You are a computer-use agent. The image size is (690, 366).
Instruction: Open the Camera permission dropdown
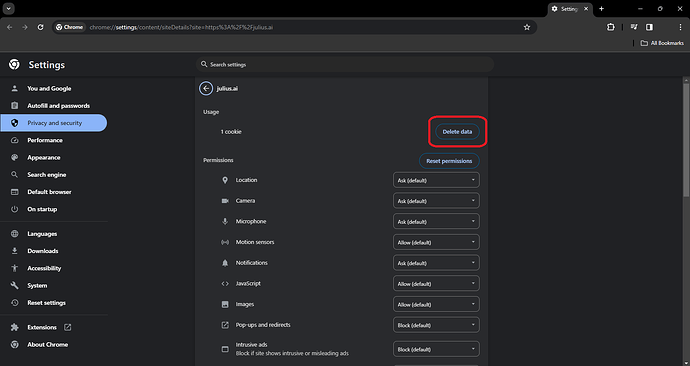[436, 201]
